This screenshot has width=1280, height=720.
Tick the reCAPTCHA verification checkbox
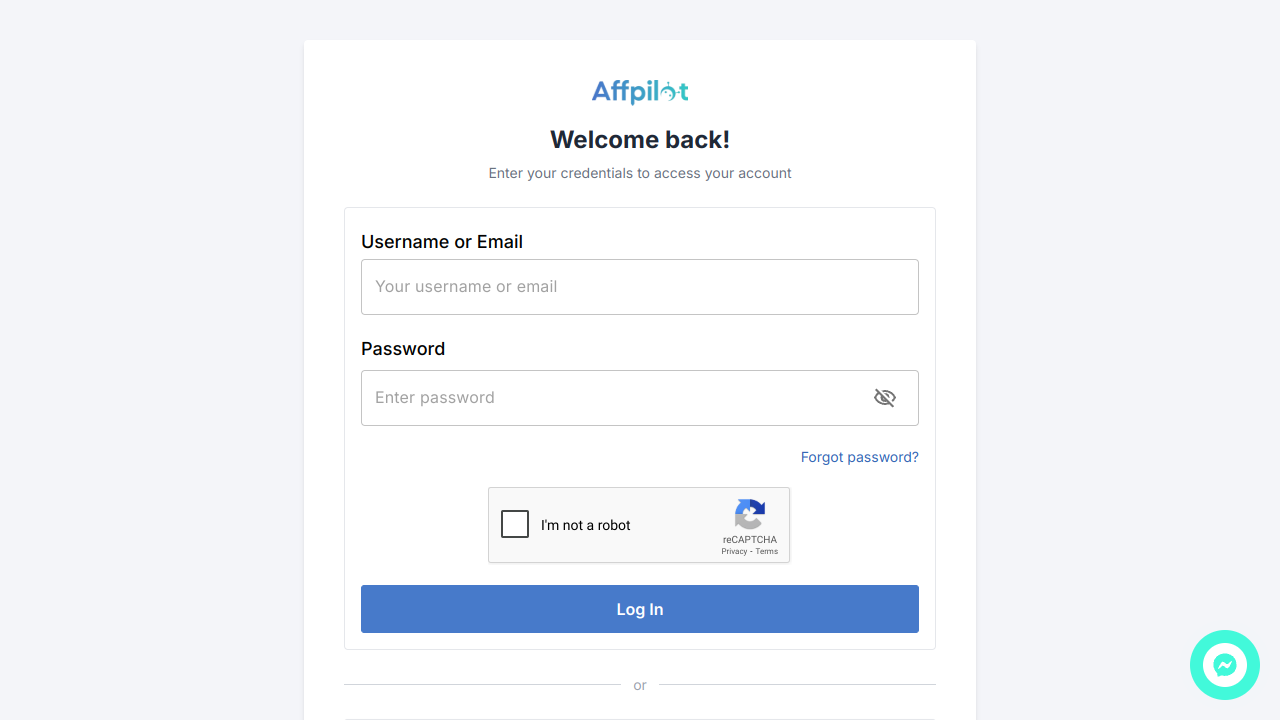[514, 523]
